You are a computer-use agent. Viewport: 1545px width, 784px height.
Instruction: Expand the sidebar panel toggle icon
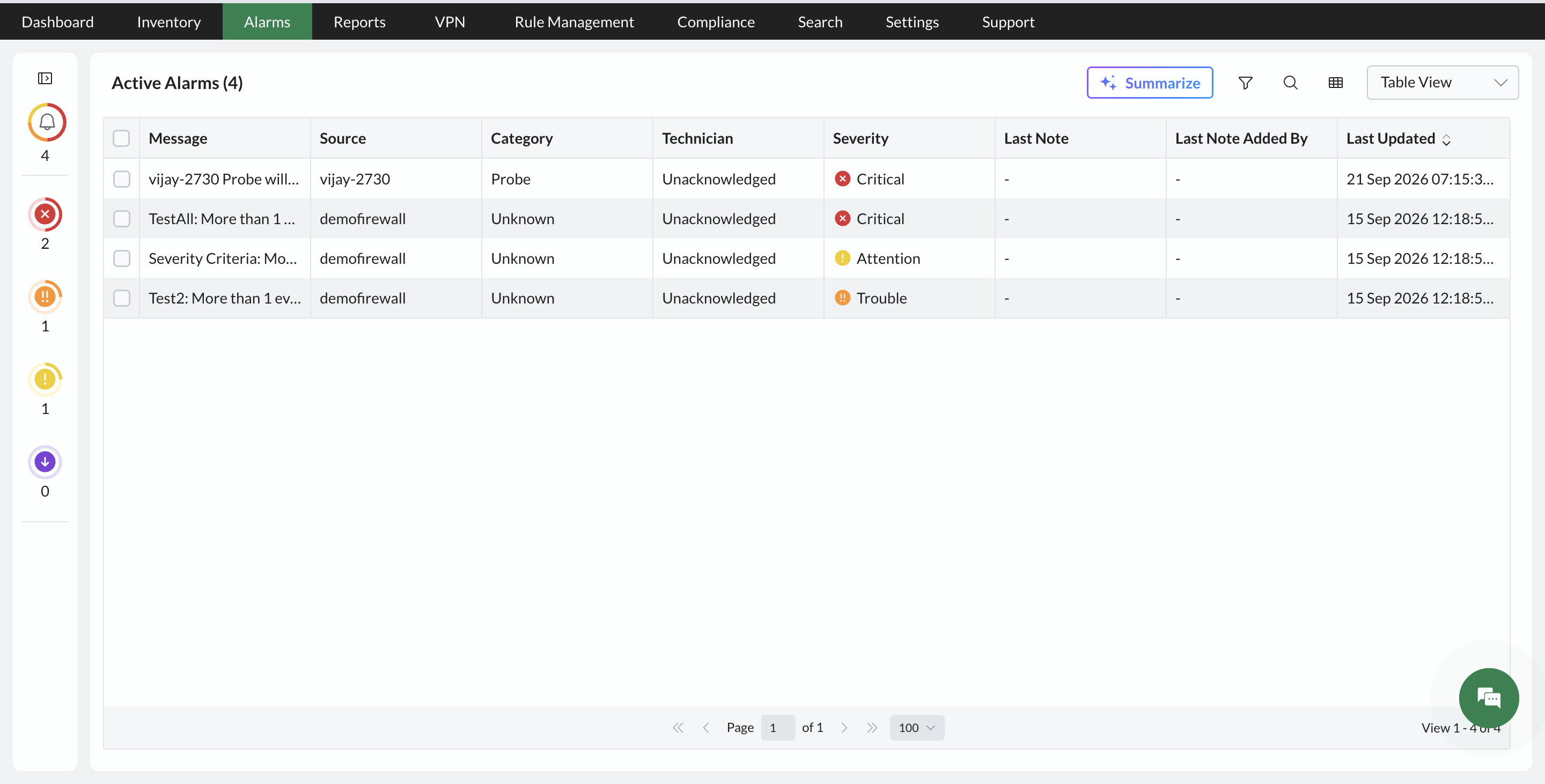(x=45, y=78)
